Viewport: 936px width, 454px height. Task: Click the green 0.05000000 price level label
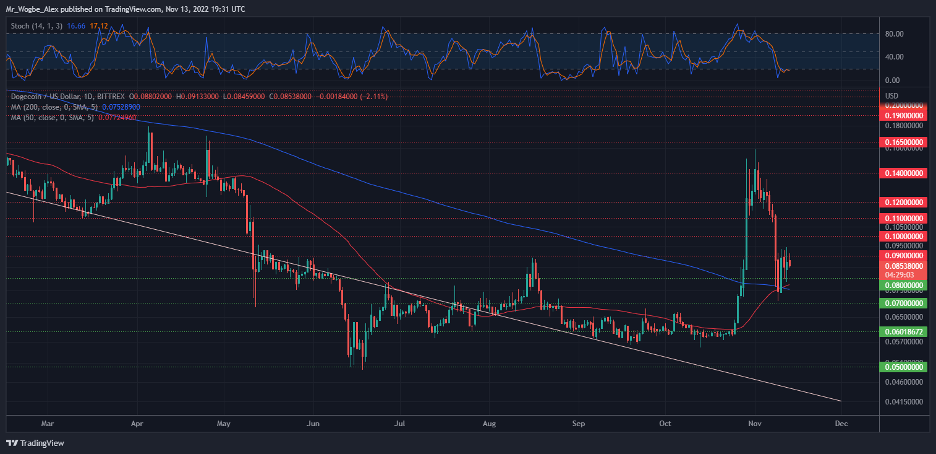pyautogui.click(x=904, y=367)
